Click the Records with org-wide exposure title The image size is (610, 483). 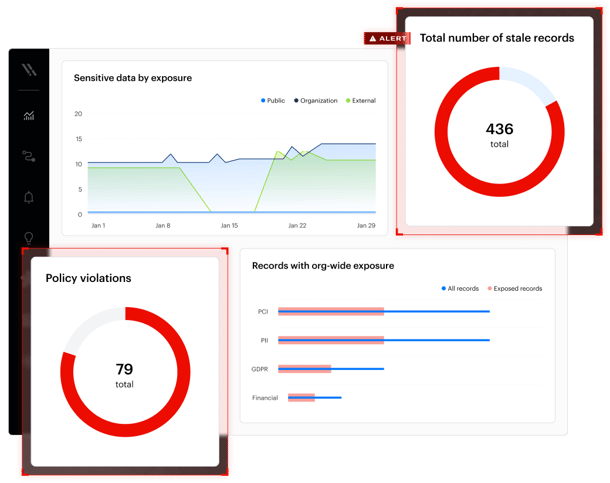coord(323,266)
